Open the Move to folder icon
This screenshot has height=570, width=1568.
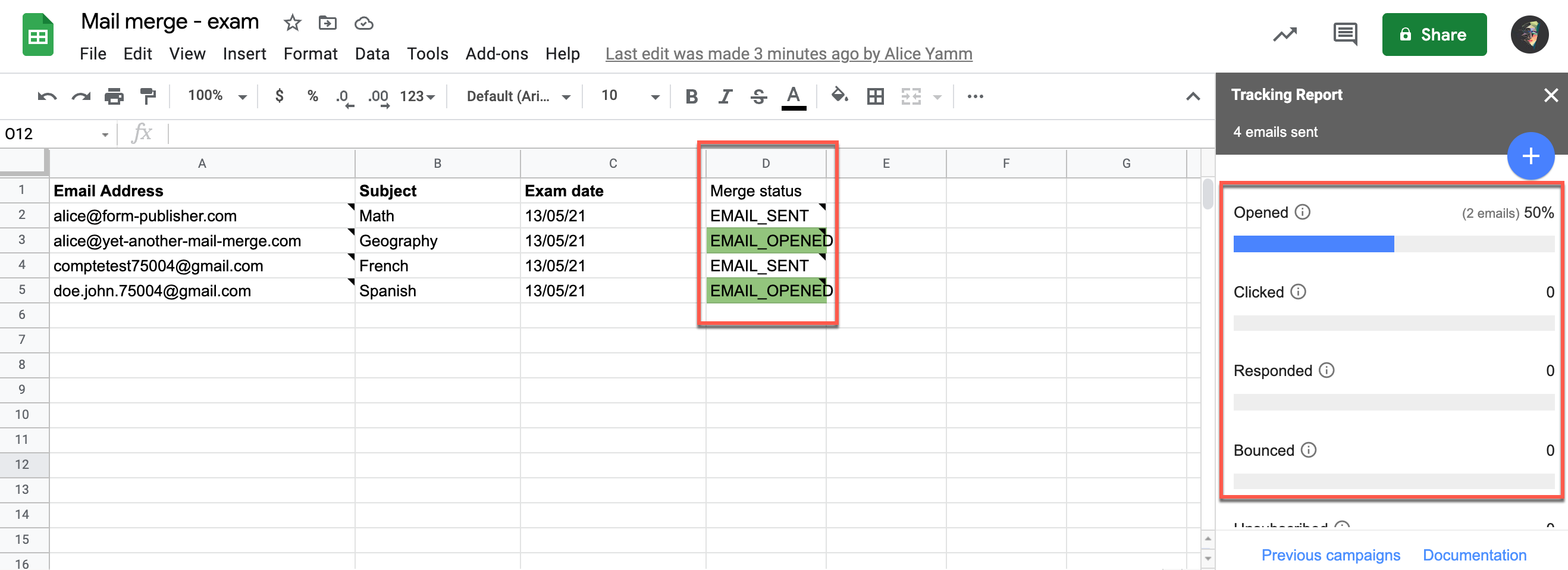point(328,23)
